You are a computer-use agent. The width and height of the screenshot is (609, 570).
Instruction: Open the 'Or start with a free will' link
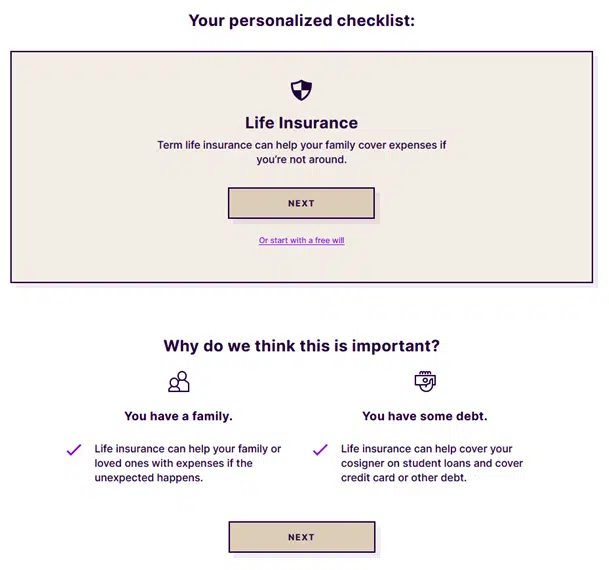pyautogui.click(x=301, y=241)
